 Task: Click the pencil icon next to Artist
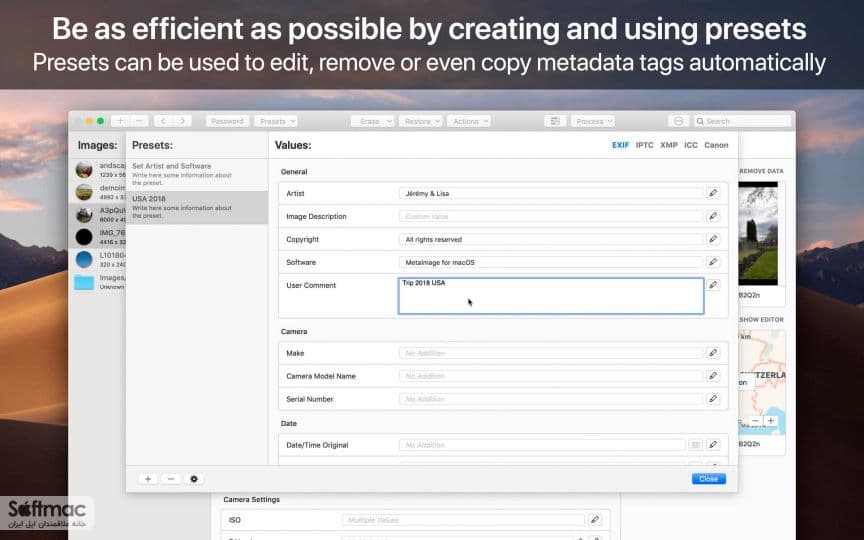click(x=713, y=193)
